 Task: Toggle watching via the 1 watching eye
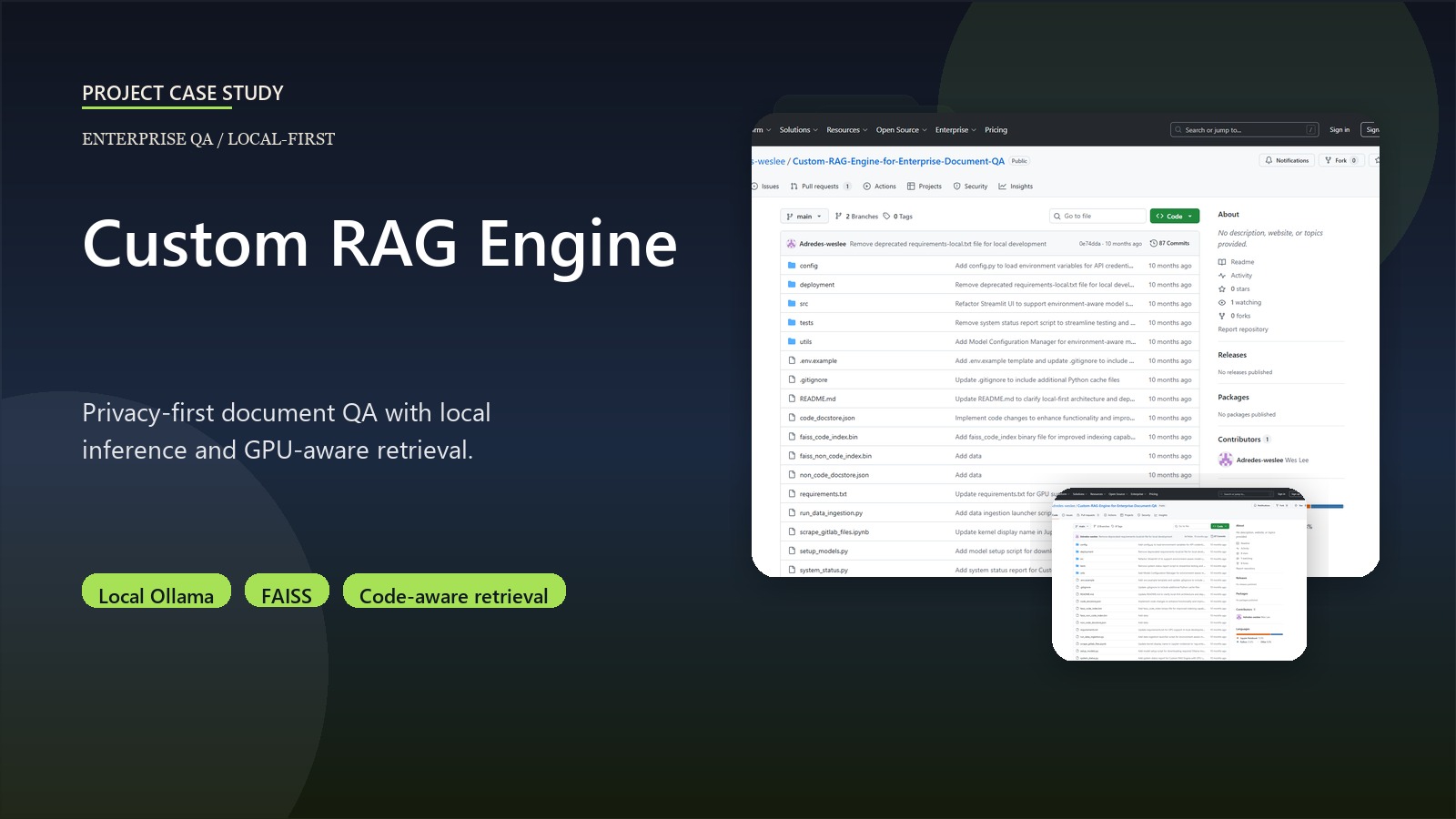(1222, 302)
